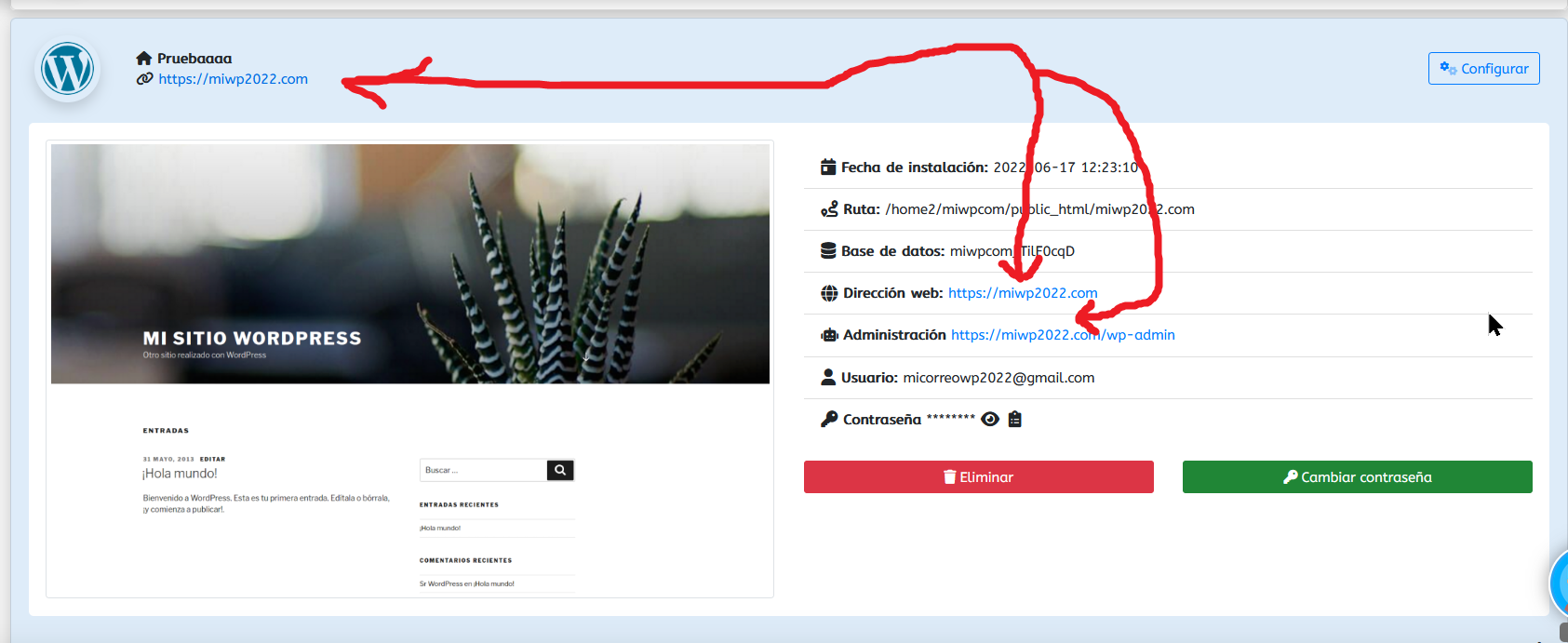The height and width of the screenshot is (643, 1568).
Task: Click the database icon next to Base de datos
Action: click(x=828, y=251)
